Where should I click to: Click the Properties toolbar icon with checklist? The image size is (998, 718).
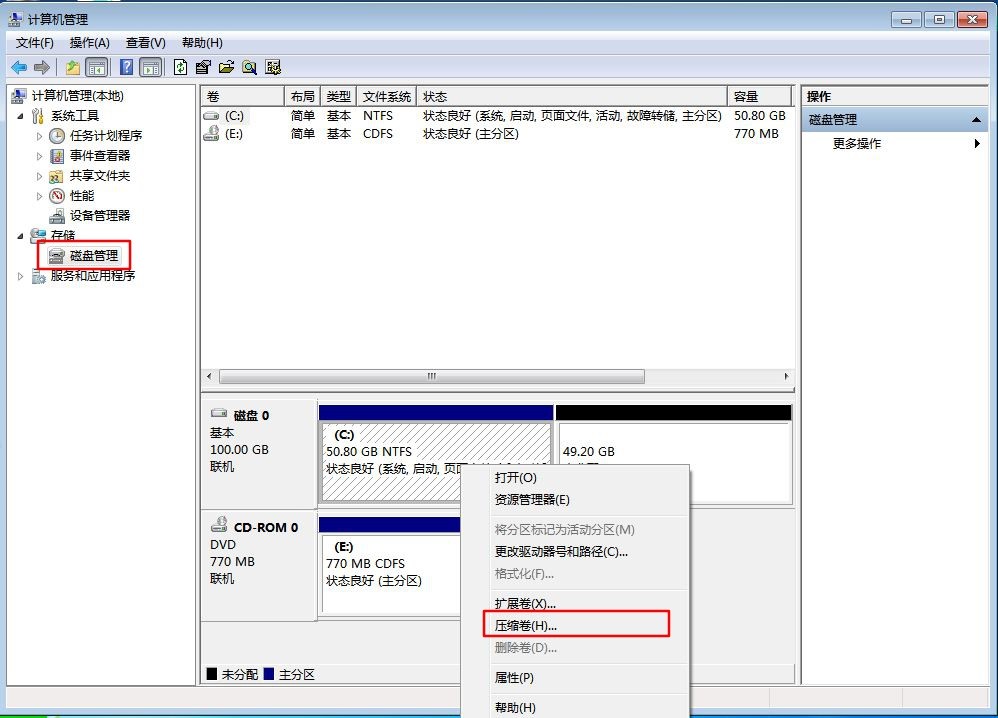203,67
